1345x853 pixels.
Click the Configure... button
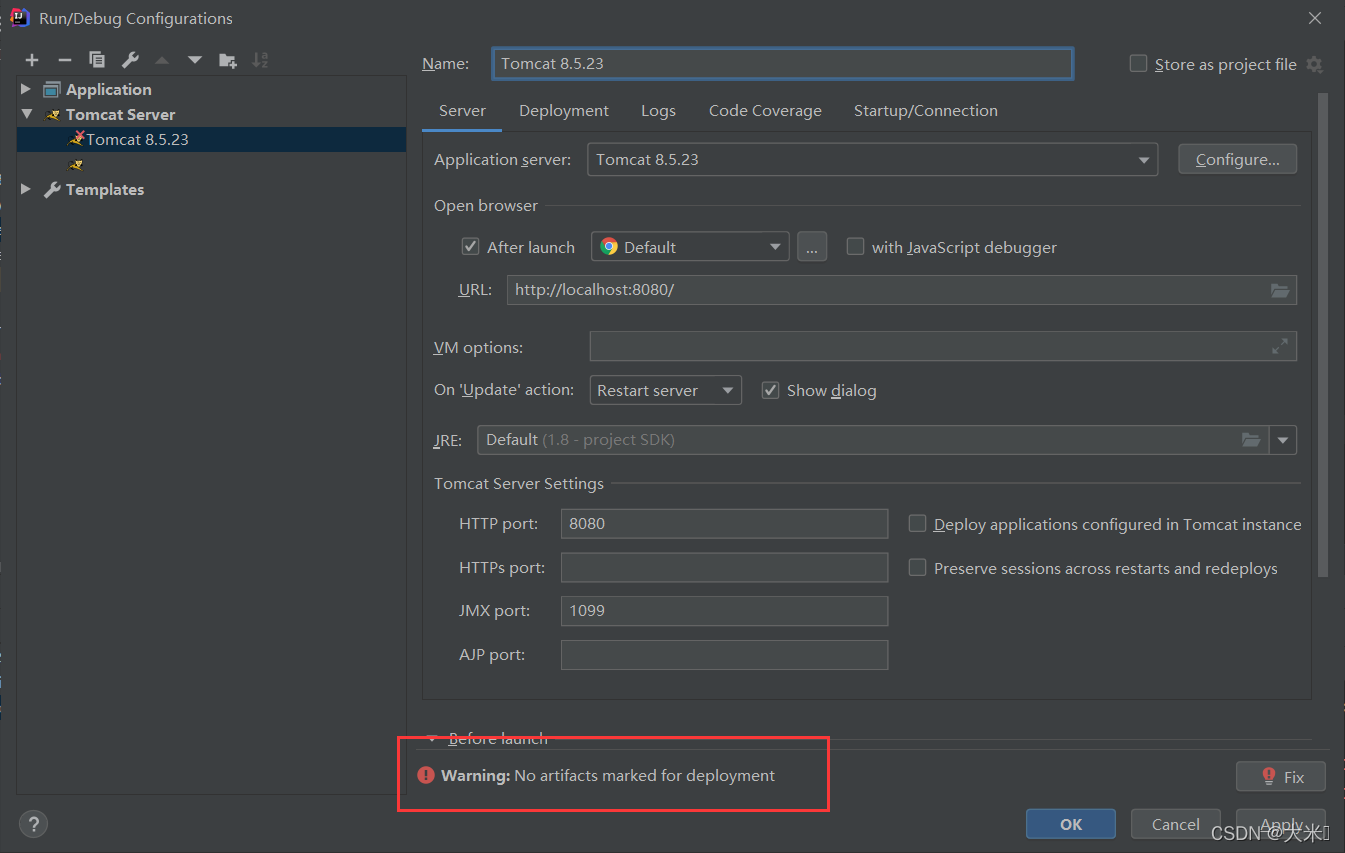pos(1237,159)
